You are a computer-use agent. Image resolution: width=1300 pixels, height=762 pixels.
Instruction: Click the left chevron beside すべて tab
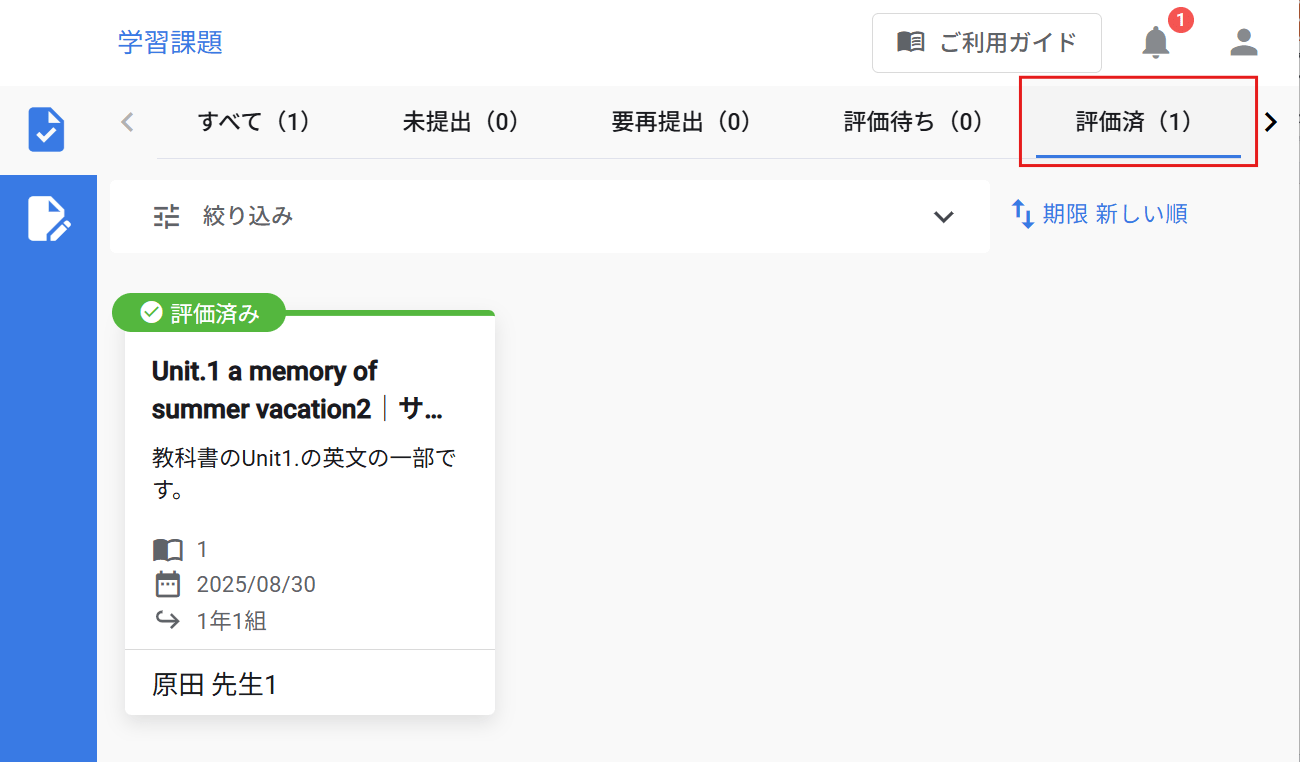pyautogui.click(x=127, y=121)
